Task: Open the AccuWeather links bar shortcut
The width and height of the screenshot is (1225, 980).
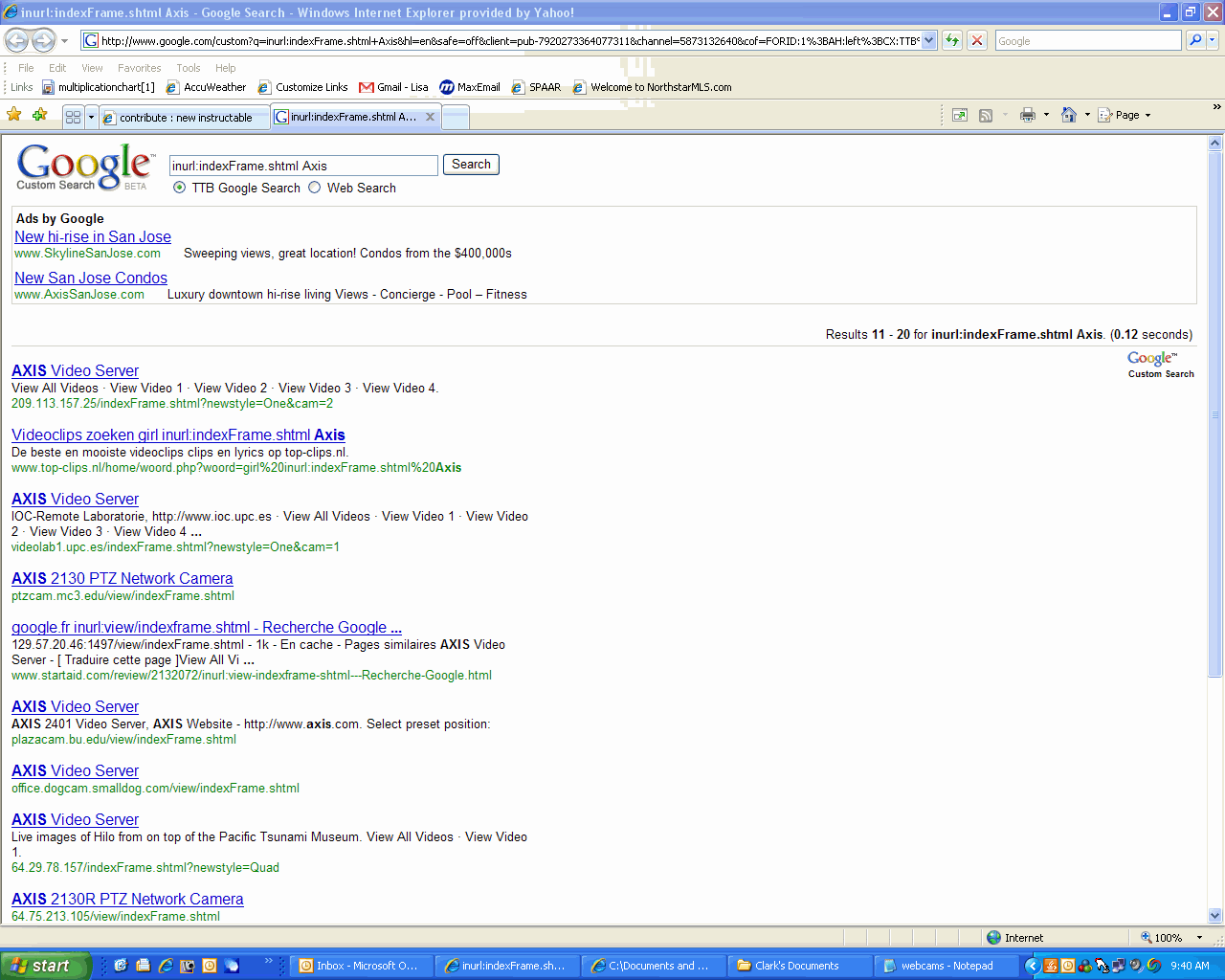Action: pos(207,87)
